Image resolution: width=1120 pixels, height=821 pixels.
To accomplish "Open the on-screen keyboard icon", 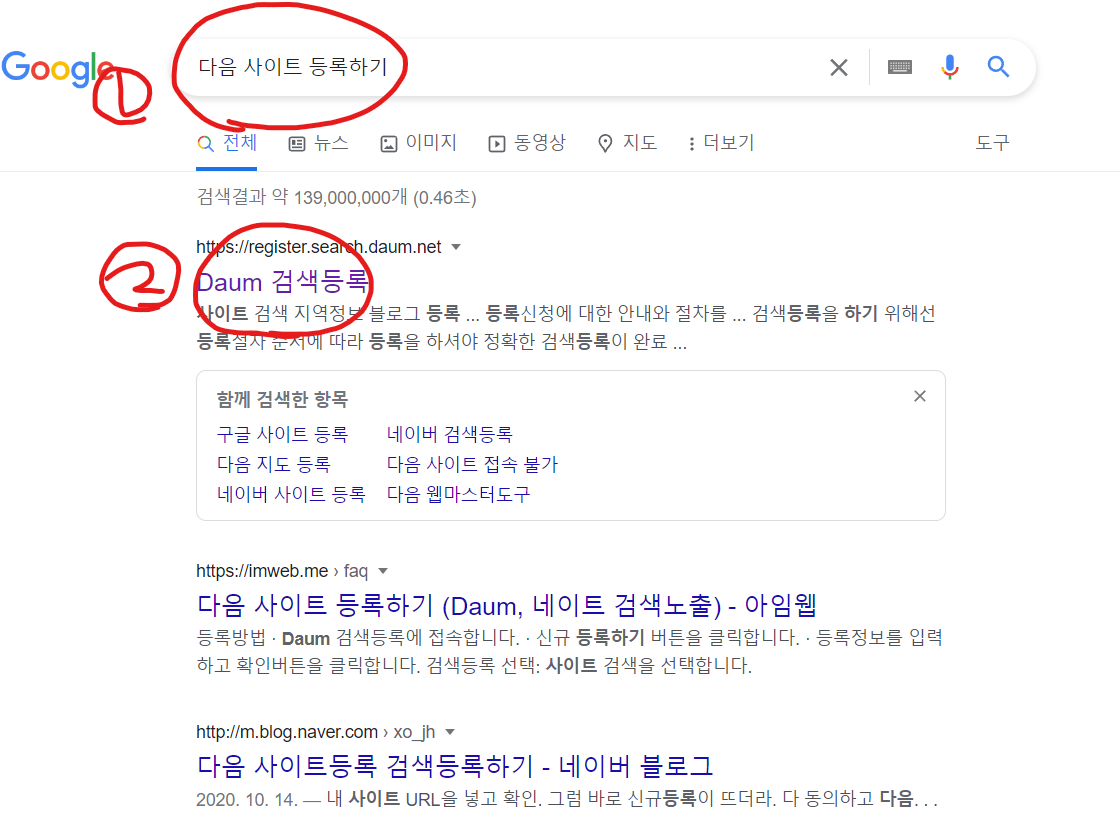I will [x=899, y=67].
